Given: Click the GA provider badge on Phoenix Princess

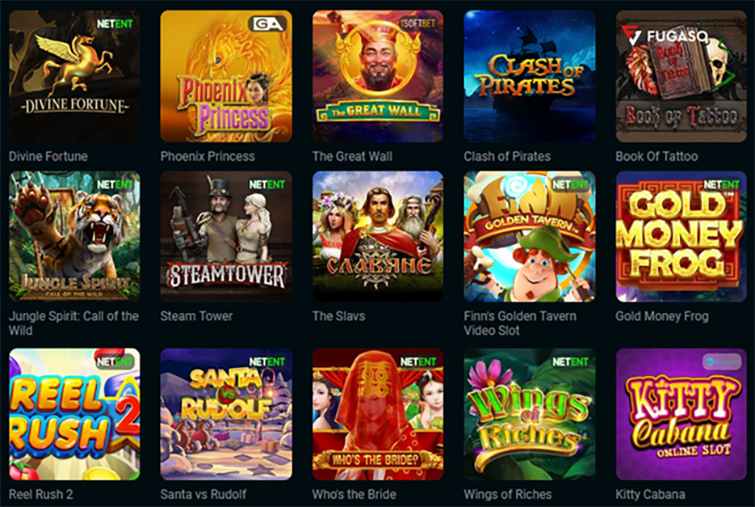Looking at the screenshot, I should click(x=268, y=24).
